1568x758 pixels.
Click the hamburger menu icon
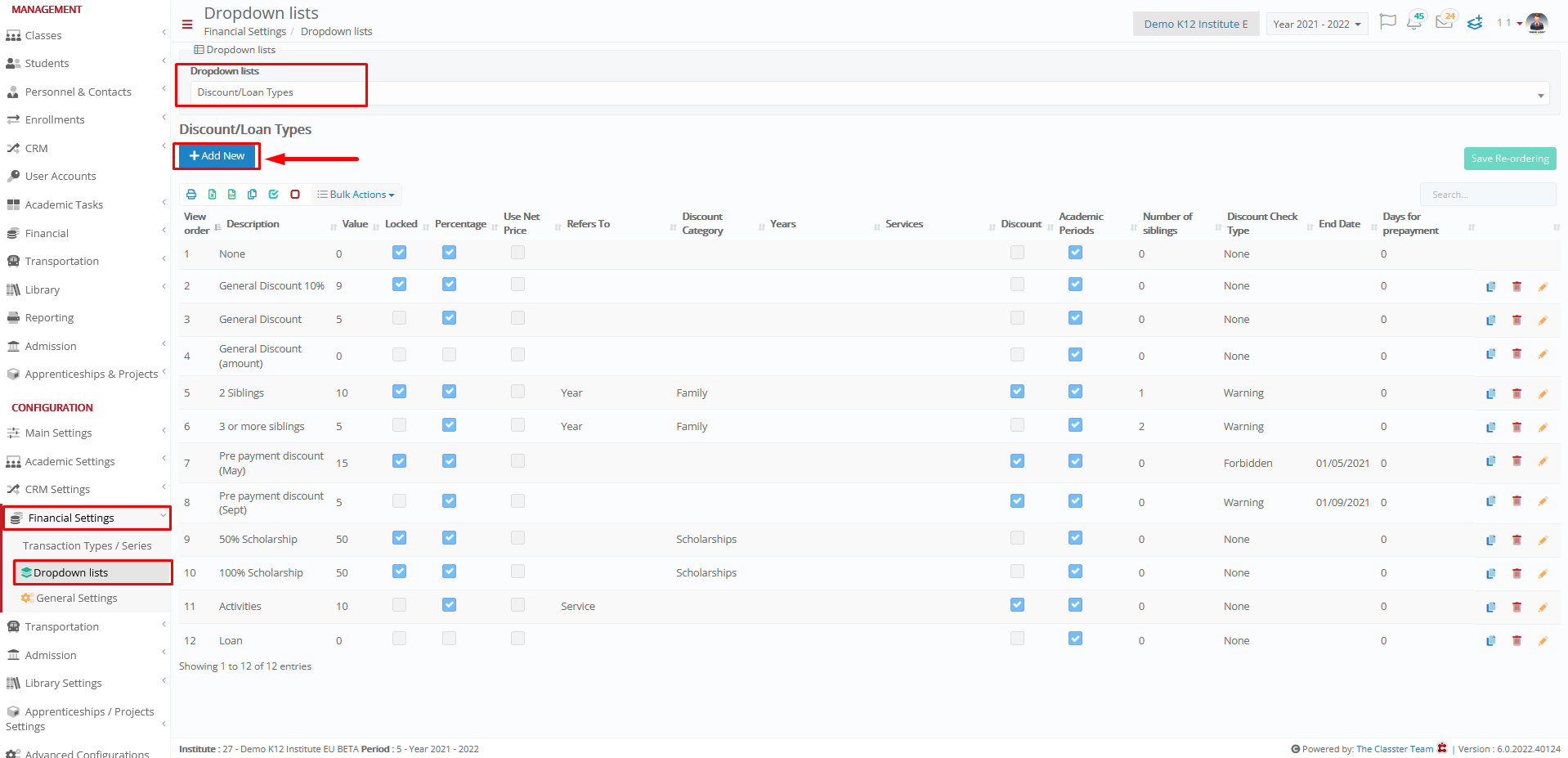(187, 25)
